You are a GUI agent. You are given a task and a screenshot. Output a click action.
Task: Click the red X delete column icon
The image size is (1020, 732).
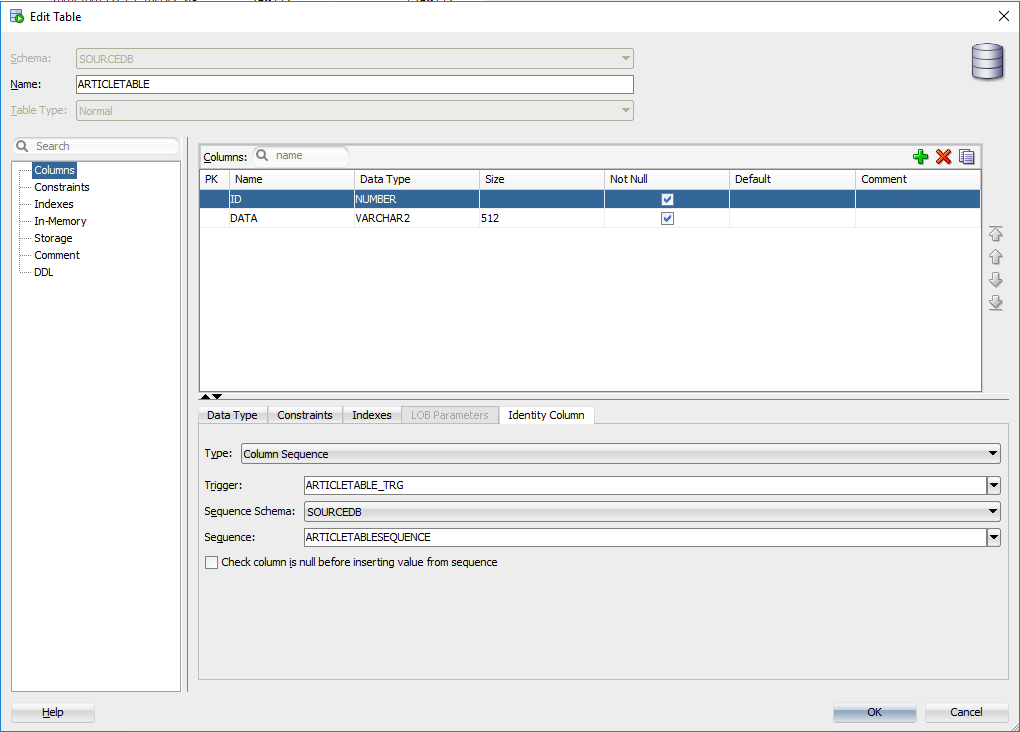943,157
